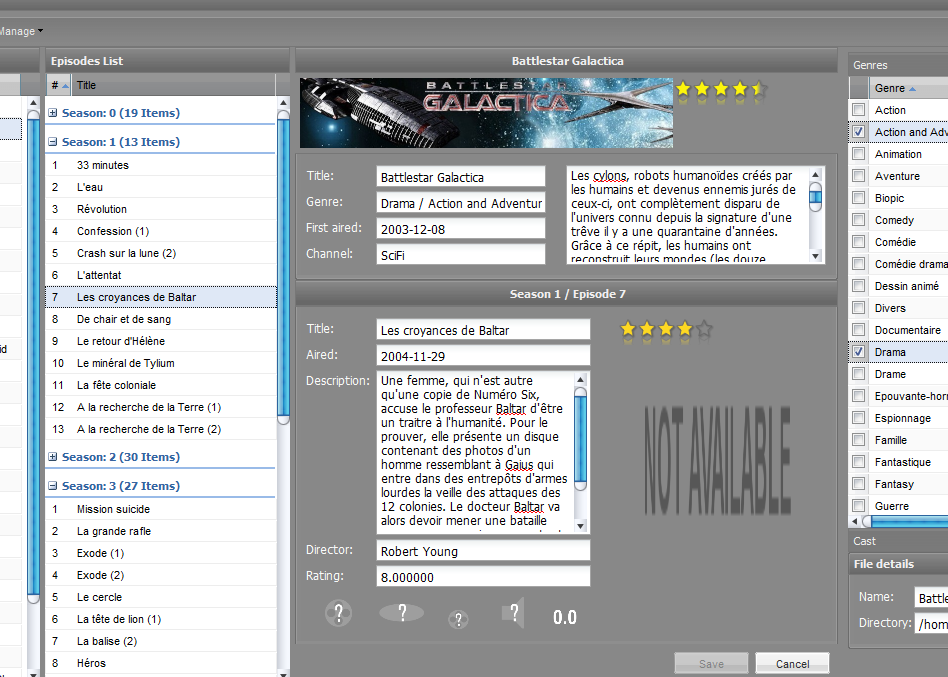Collapse the Genres panel header
The width and height of the screenshot is (948, 677).
click(898, 65)
